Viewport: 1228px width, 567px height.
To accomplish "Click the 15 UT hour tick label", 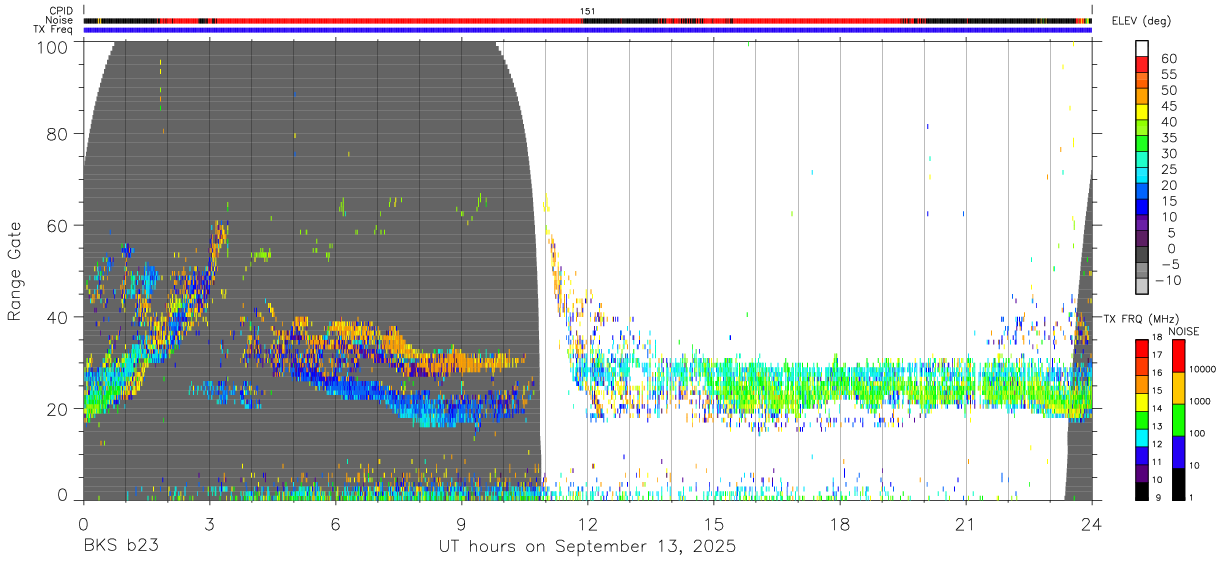I will point(714,523).
